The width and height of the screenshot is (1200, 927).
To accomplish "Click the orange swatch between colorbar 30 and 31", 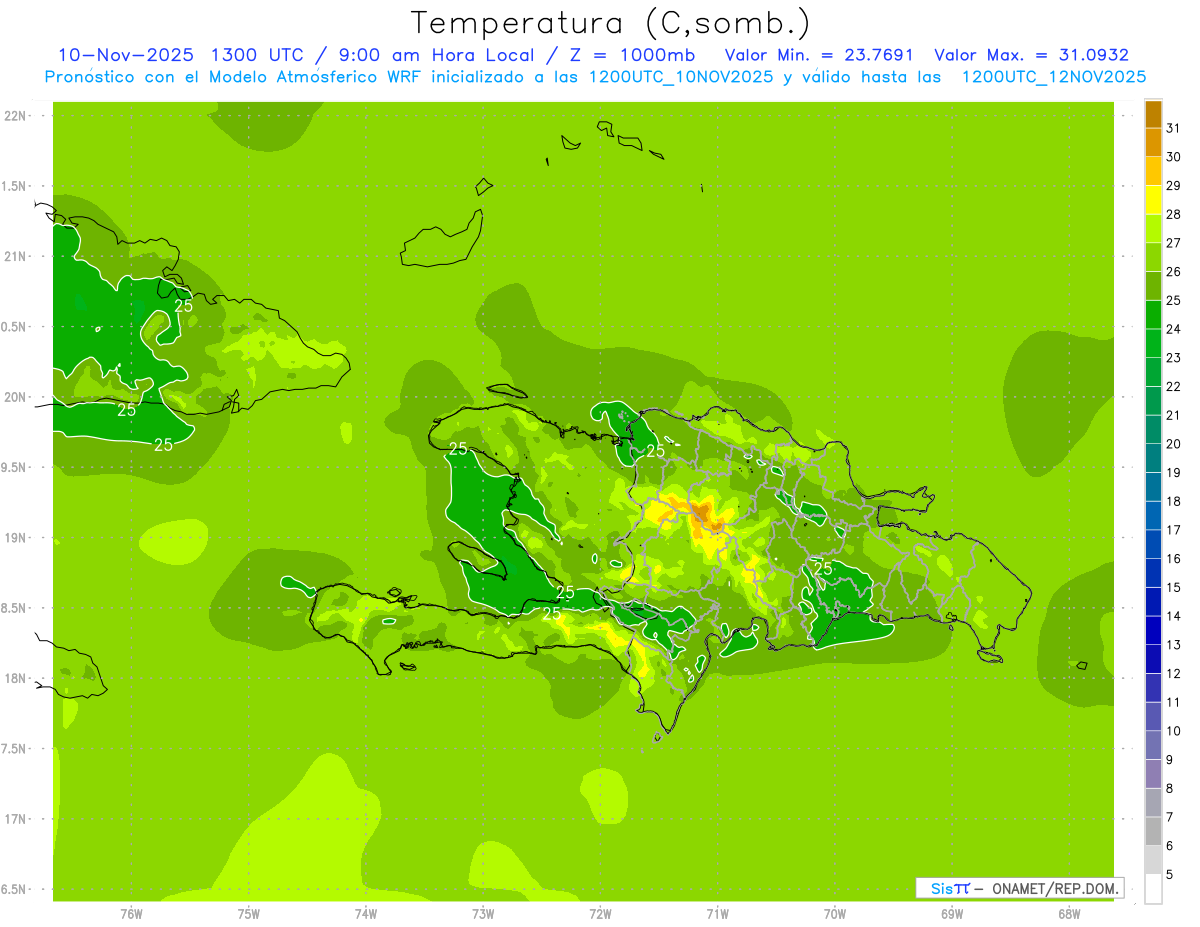I will pos(1153,142).
